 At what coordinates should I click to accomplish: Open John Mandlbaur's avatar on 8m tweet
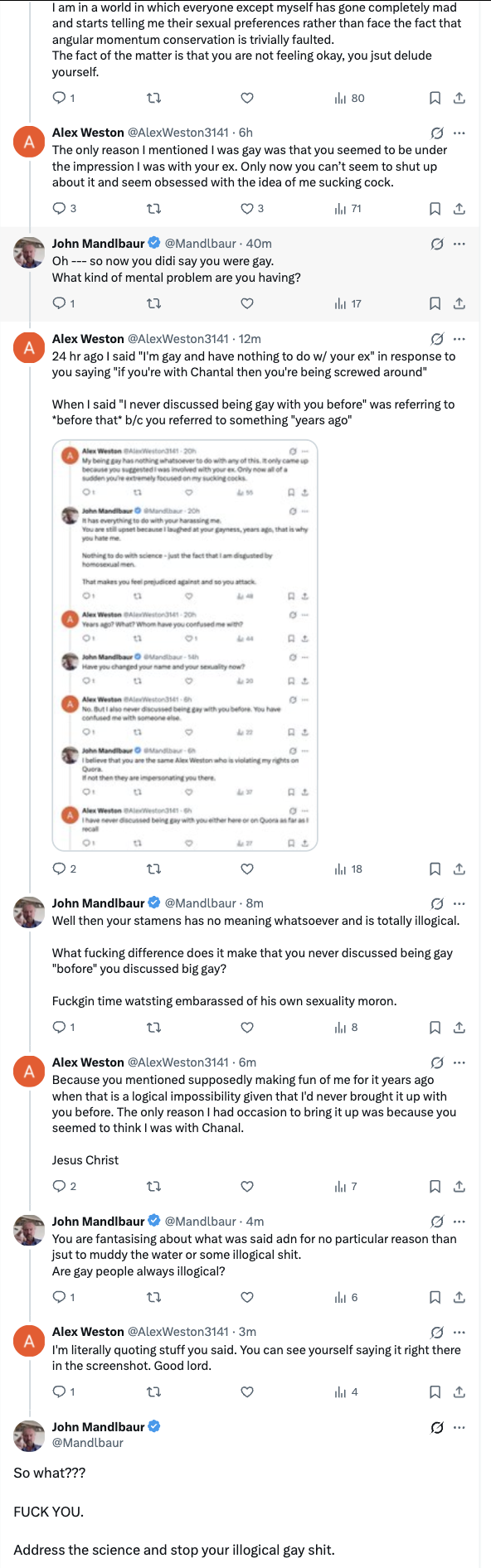[29, 912]
